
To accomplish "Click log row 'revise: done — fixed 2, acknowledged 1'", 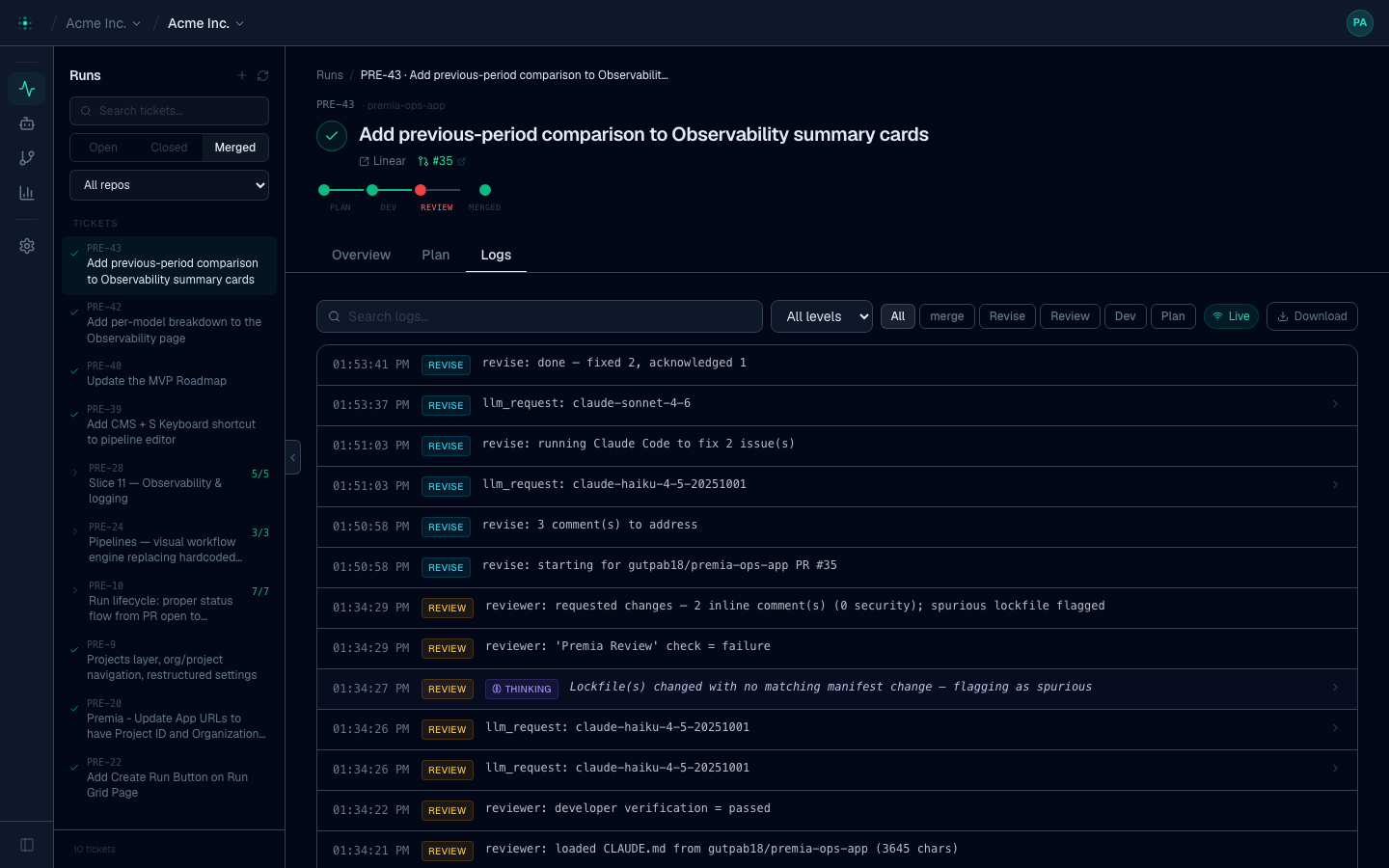I will [x=837, y=365].
